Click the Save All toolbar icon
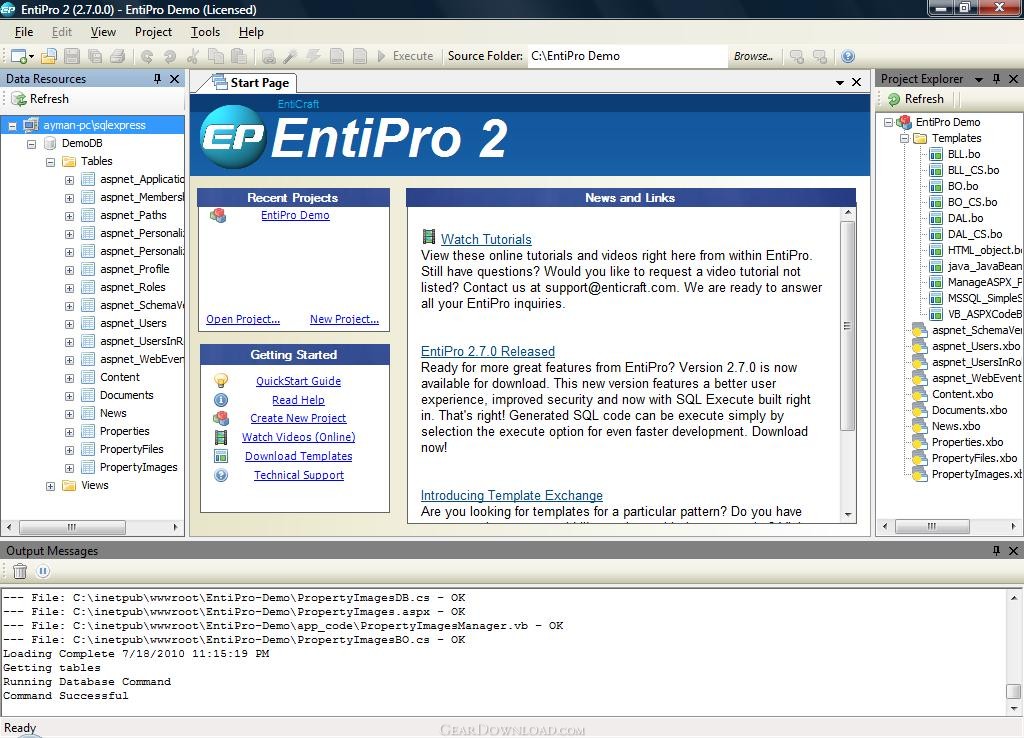Screen dimensions: 1024x738 [x=95, y=56]
